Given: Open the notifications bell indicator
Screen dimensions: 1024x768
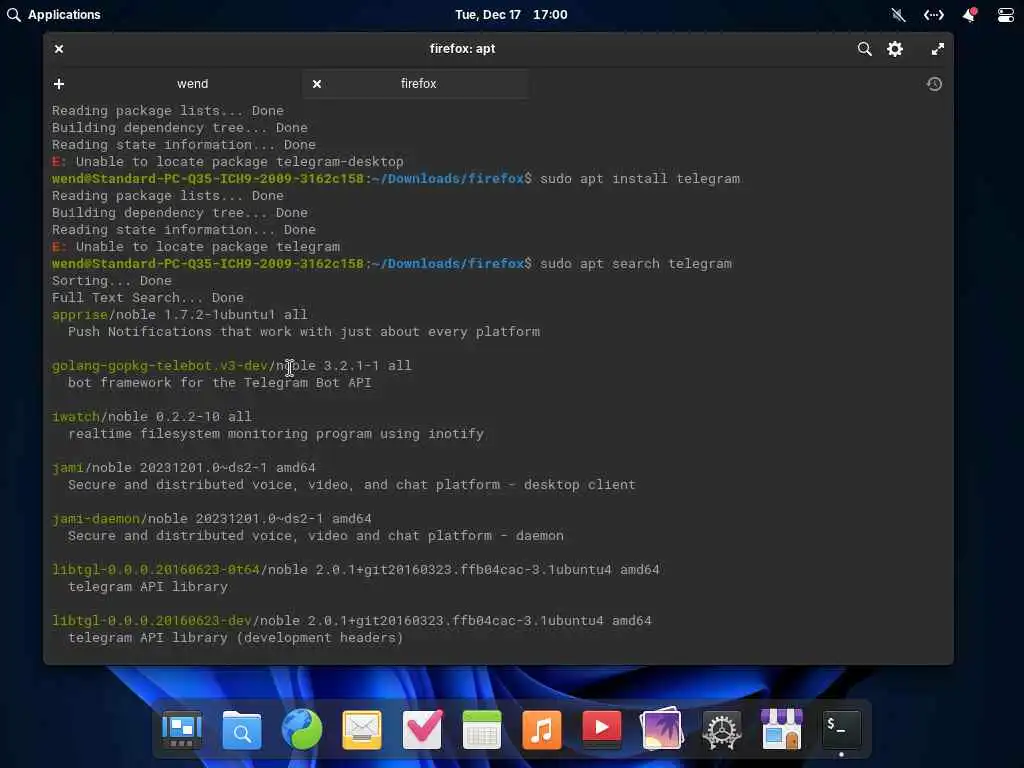Looking at the screenshot, I should 970,14.
